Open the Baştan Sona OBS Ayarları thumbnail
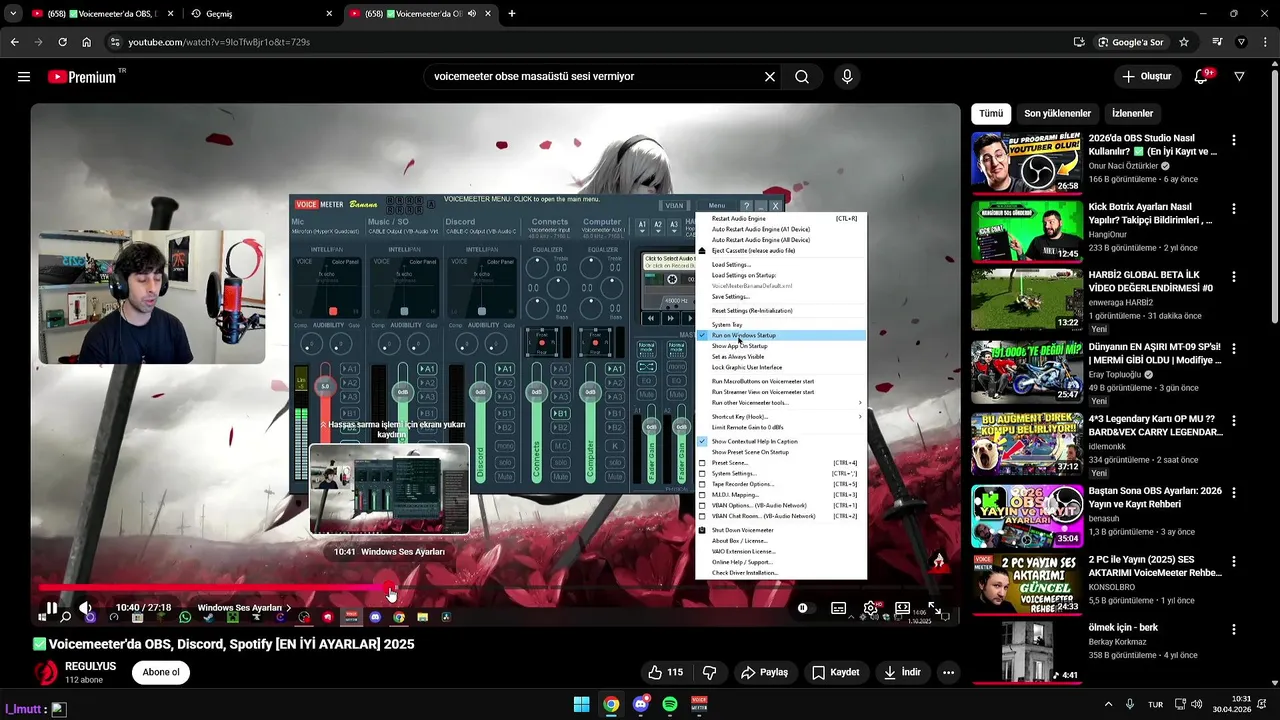 [x=1027, y=516]
